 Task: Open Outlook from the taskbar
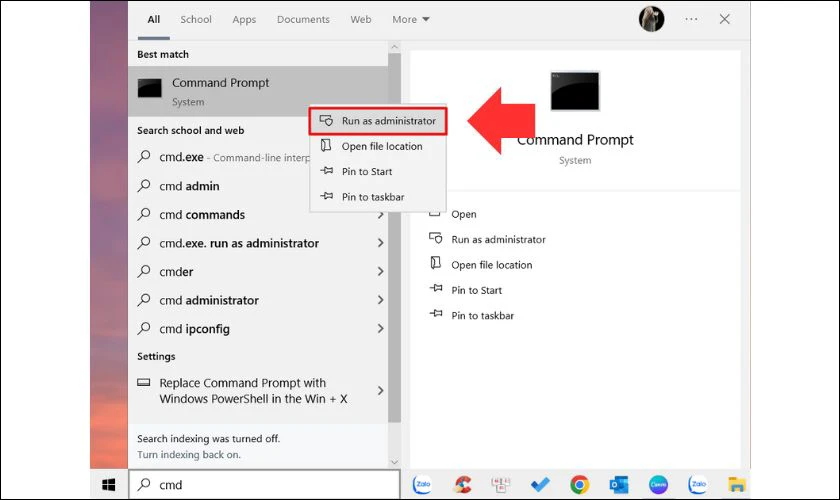point(619,485)
